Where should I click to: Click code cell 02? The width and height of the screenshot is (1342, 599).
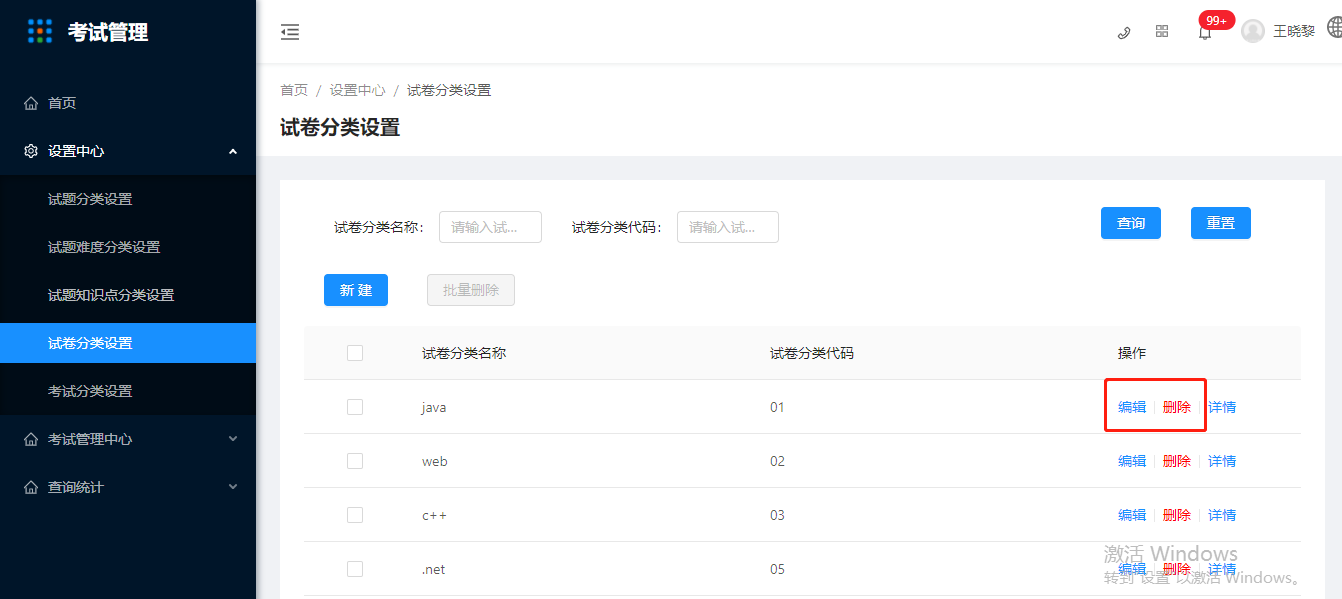coord(778,461)
